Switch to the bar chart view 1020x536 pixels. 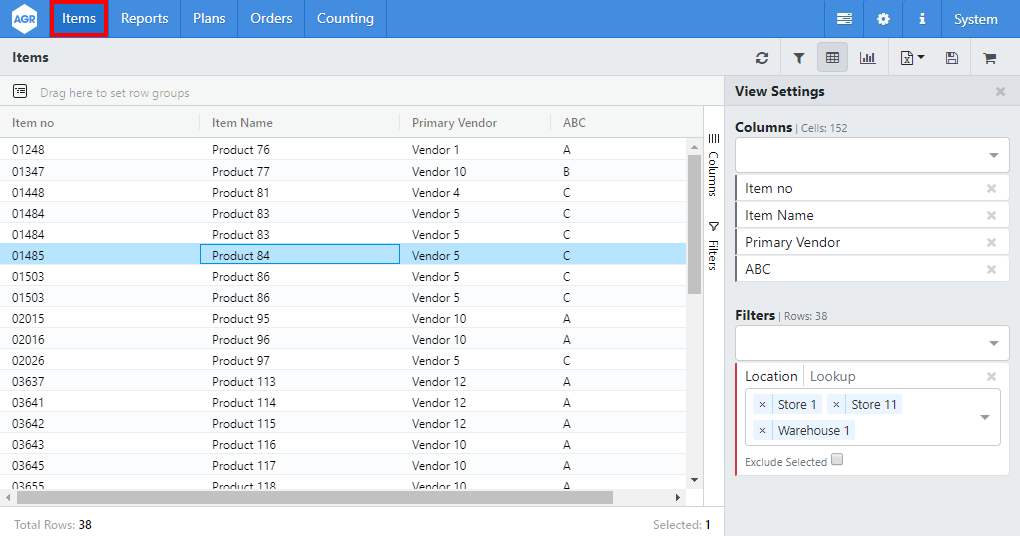867,58
